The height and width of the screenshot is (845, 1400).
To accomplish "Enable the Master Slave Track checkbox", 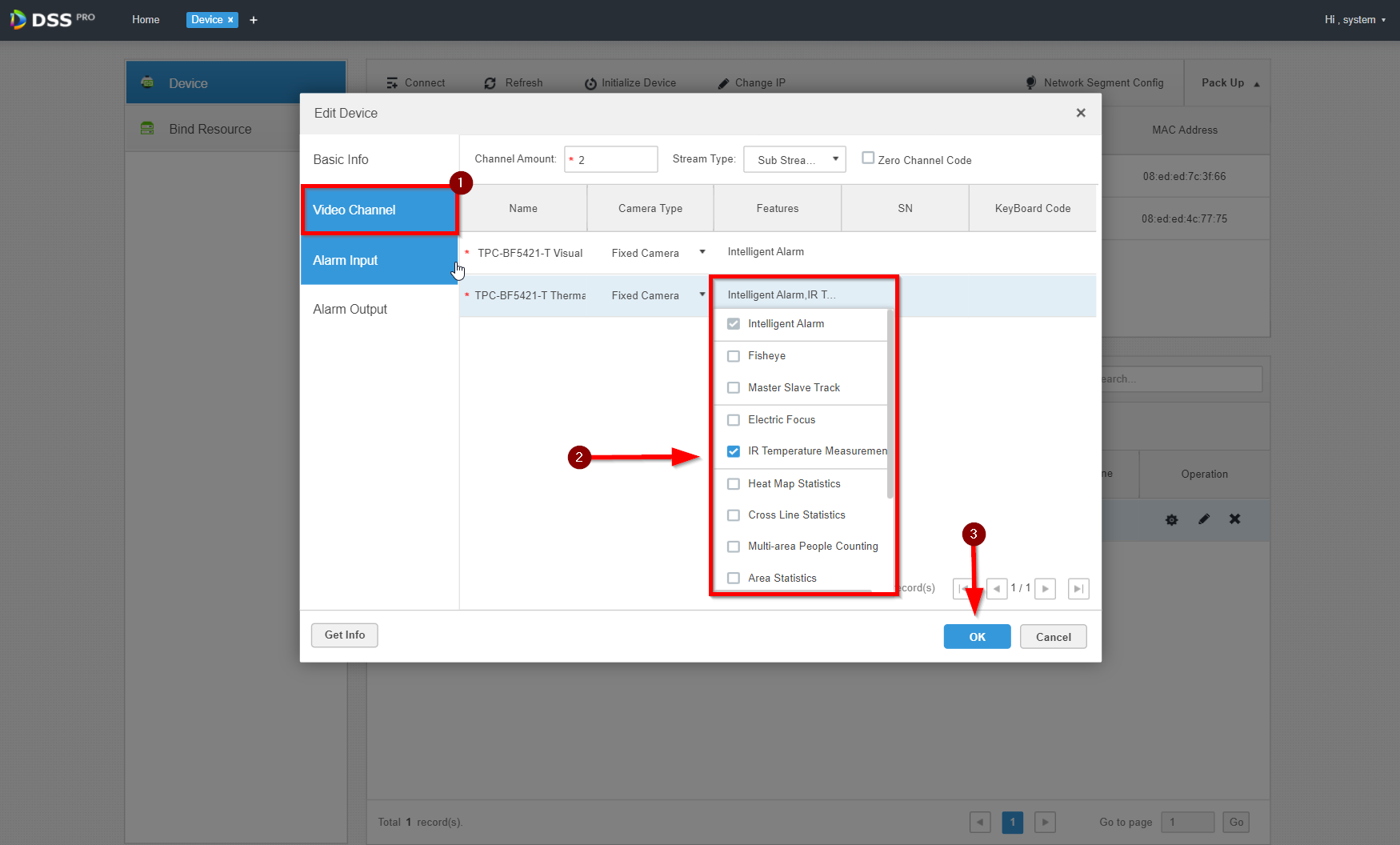I will [x=734, y=388].
